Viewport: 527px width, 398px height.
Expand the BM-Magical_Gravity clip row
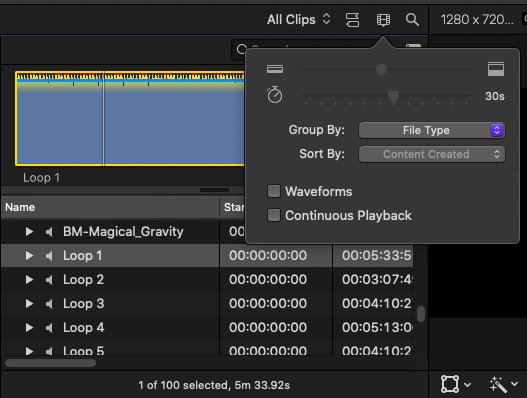(x=29, y=232)
